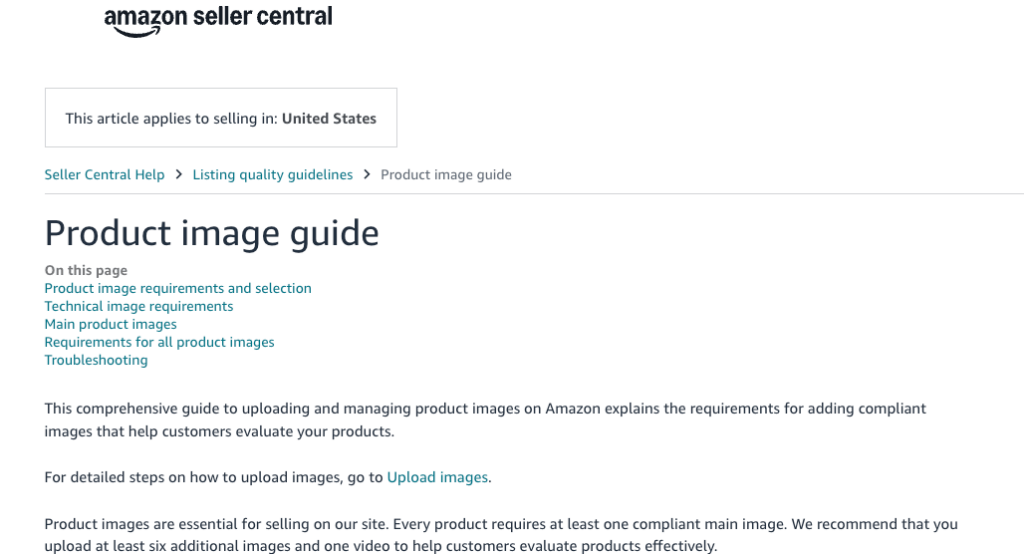Click the 'On this page' label
Viewport: 1024px width, 554px height.
[86, 270]
